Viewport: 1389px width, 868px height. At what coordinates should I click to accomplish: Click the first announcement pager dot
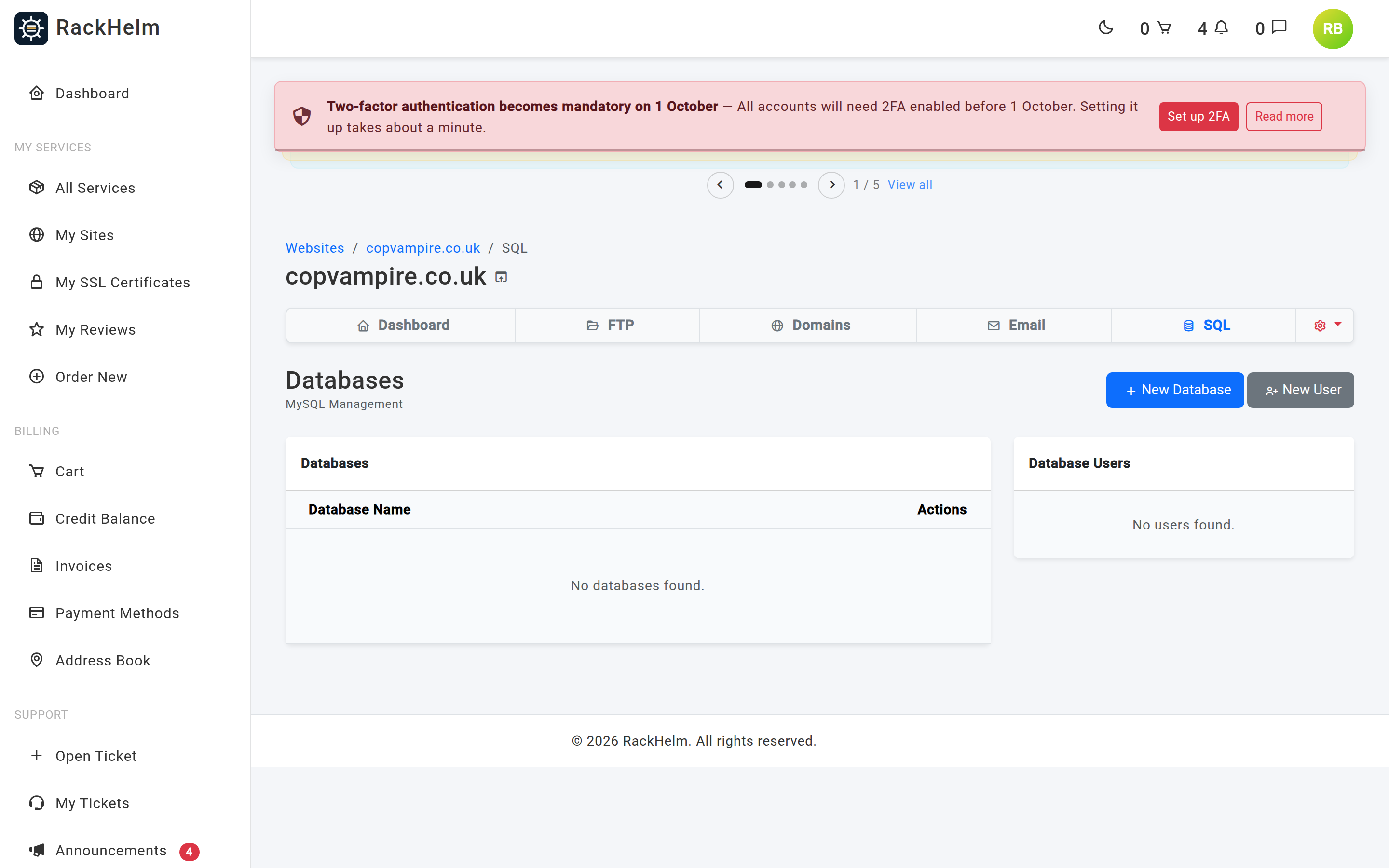tap(753, 185)
